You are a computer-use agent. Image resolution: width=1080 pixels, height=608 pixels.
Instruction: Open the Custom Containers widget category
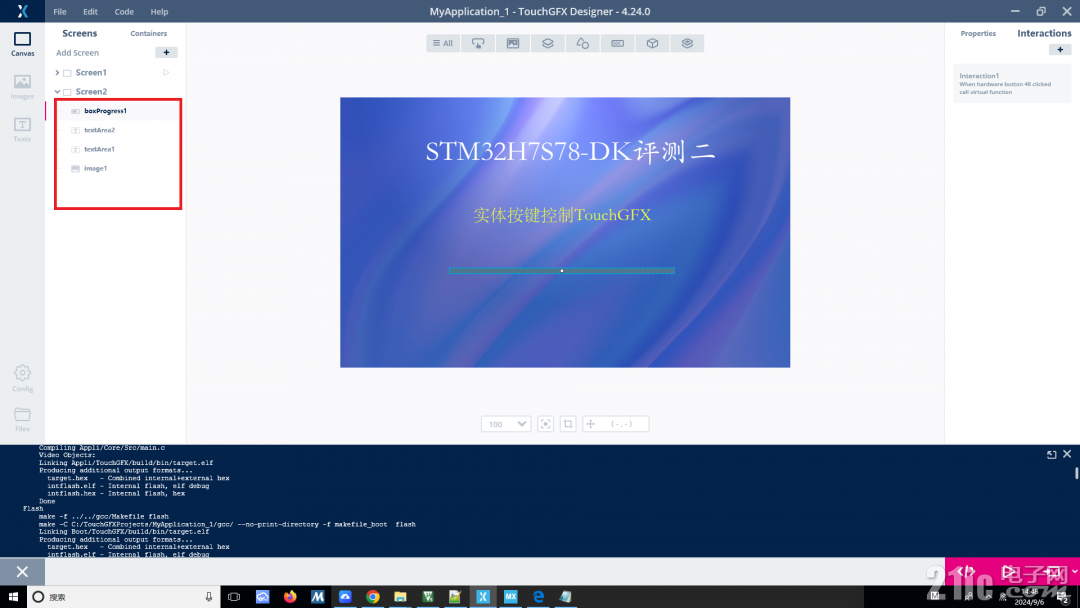(x=687, y=43)
